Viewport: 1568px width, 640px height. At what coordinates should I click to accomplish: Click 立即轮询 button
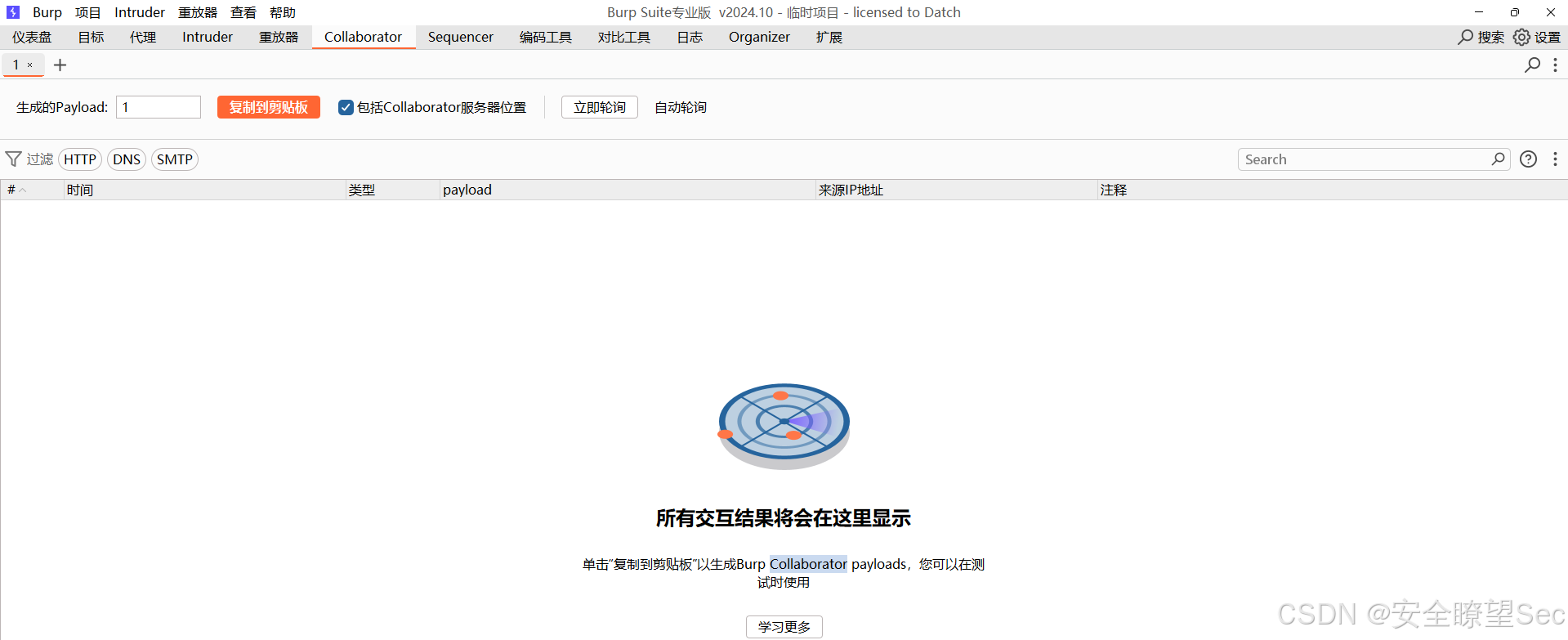pos(600,107)
